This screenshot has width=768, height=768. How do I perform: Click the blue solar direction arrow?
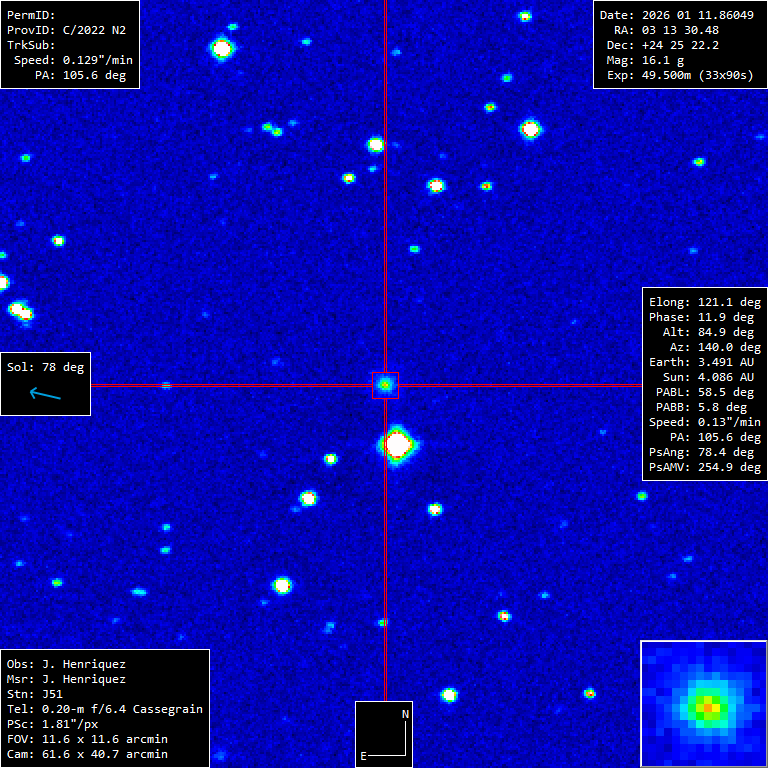45,394
